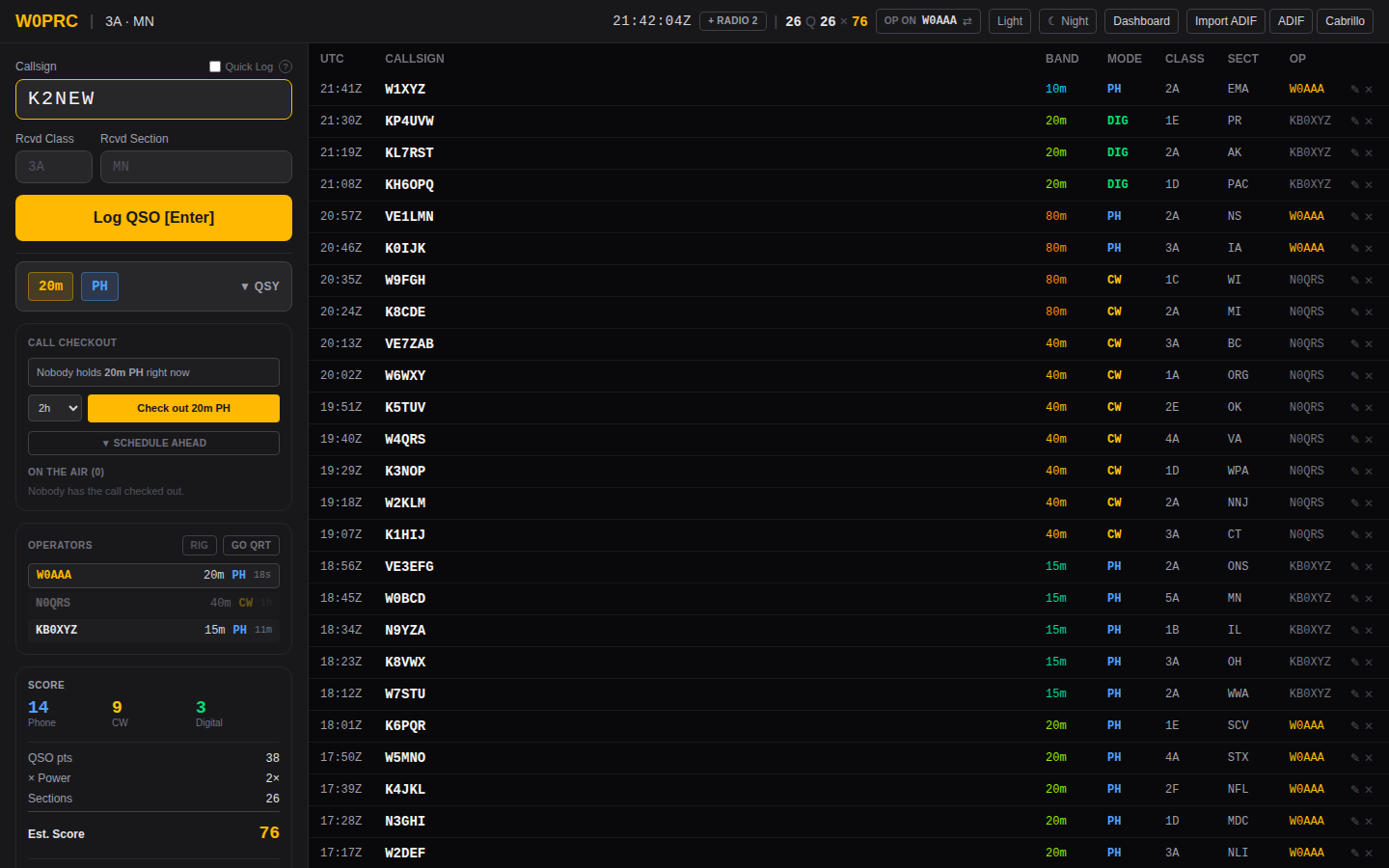Edit the VE1LMN log entry
This screenshot has height=868, width=1389.
1354,217
